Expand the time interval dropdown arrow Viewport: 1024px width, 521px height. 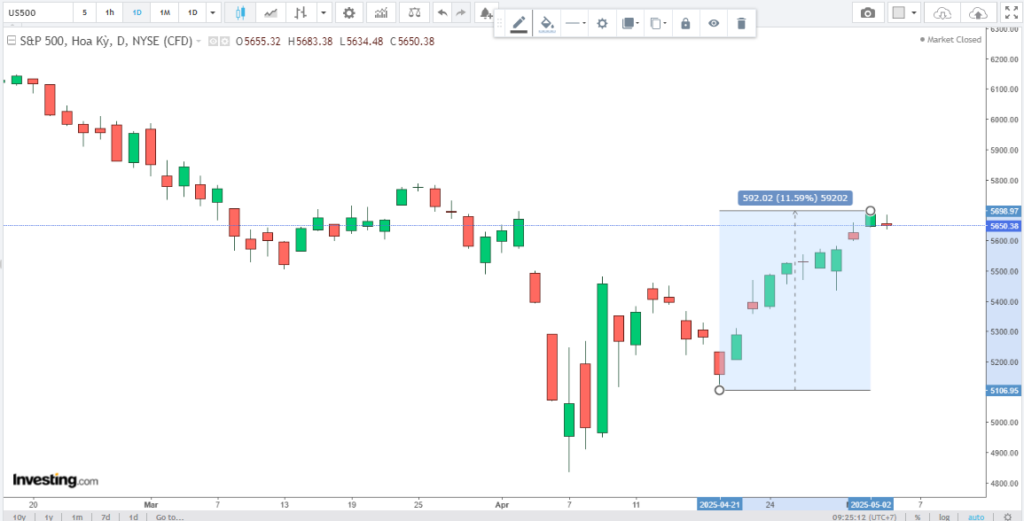coord(213,13)
